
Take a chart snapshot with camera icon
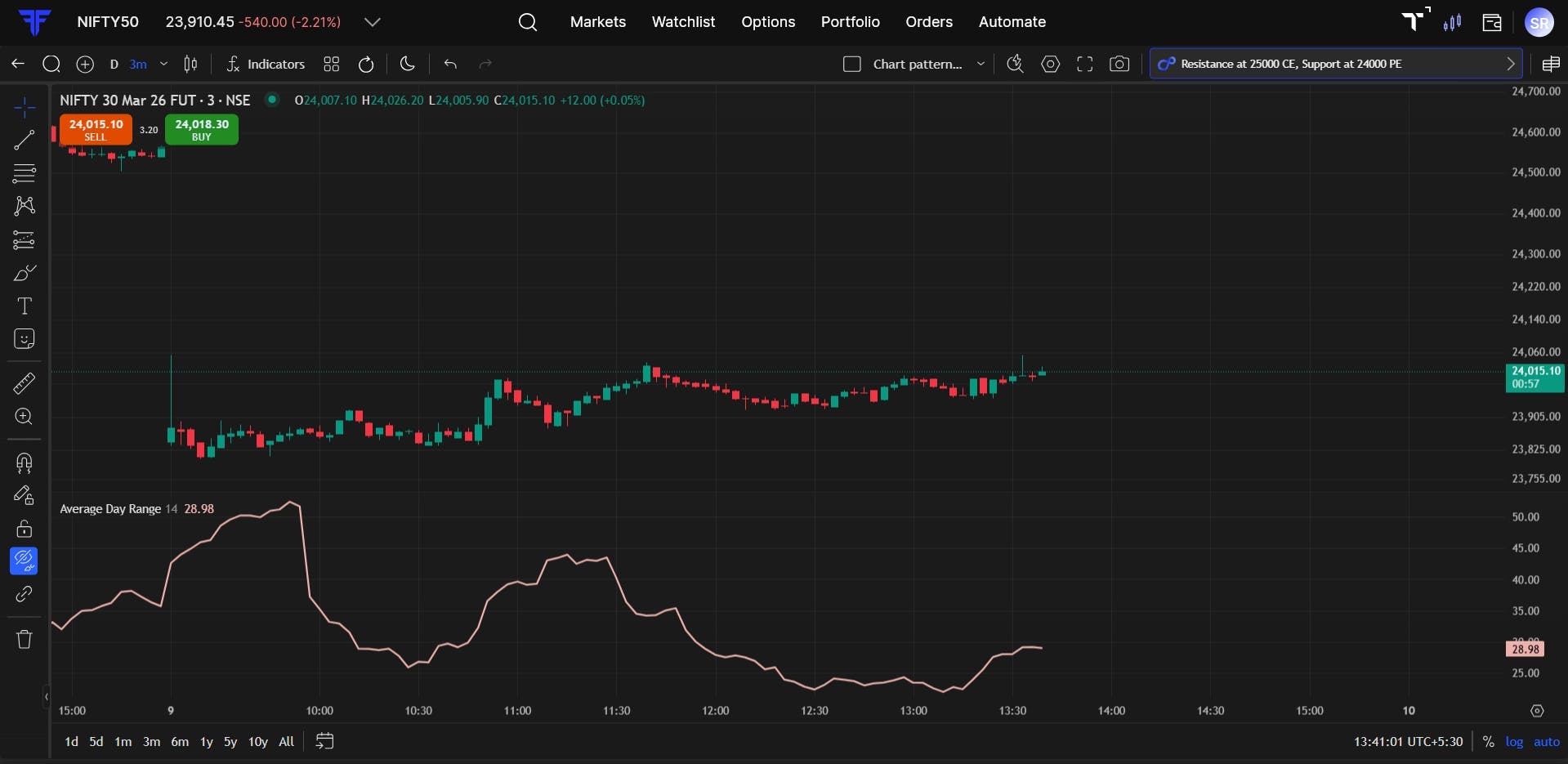point(1119,64)
